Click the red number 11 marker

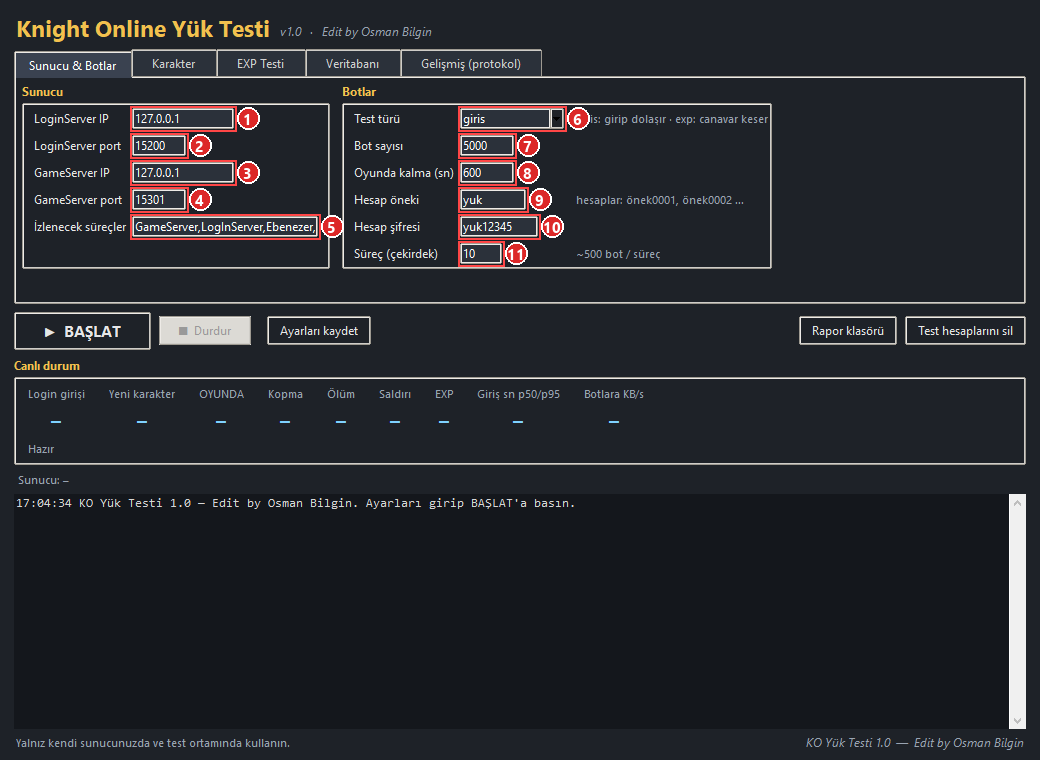[516, 254]
